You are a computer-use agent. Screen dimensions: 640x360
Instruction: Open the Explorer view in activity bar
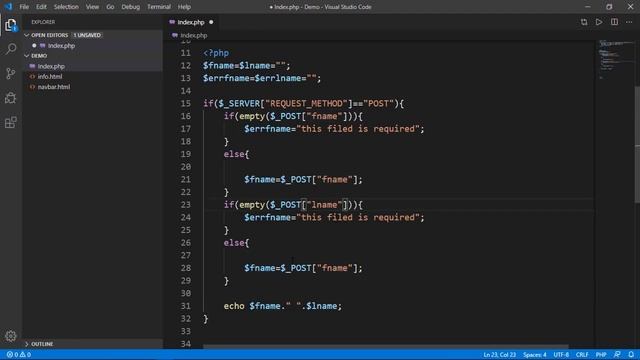(11, 25)
